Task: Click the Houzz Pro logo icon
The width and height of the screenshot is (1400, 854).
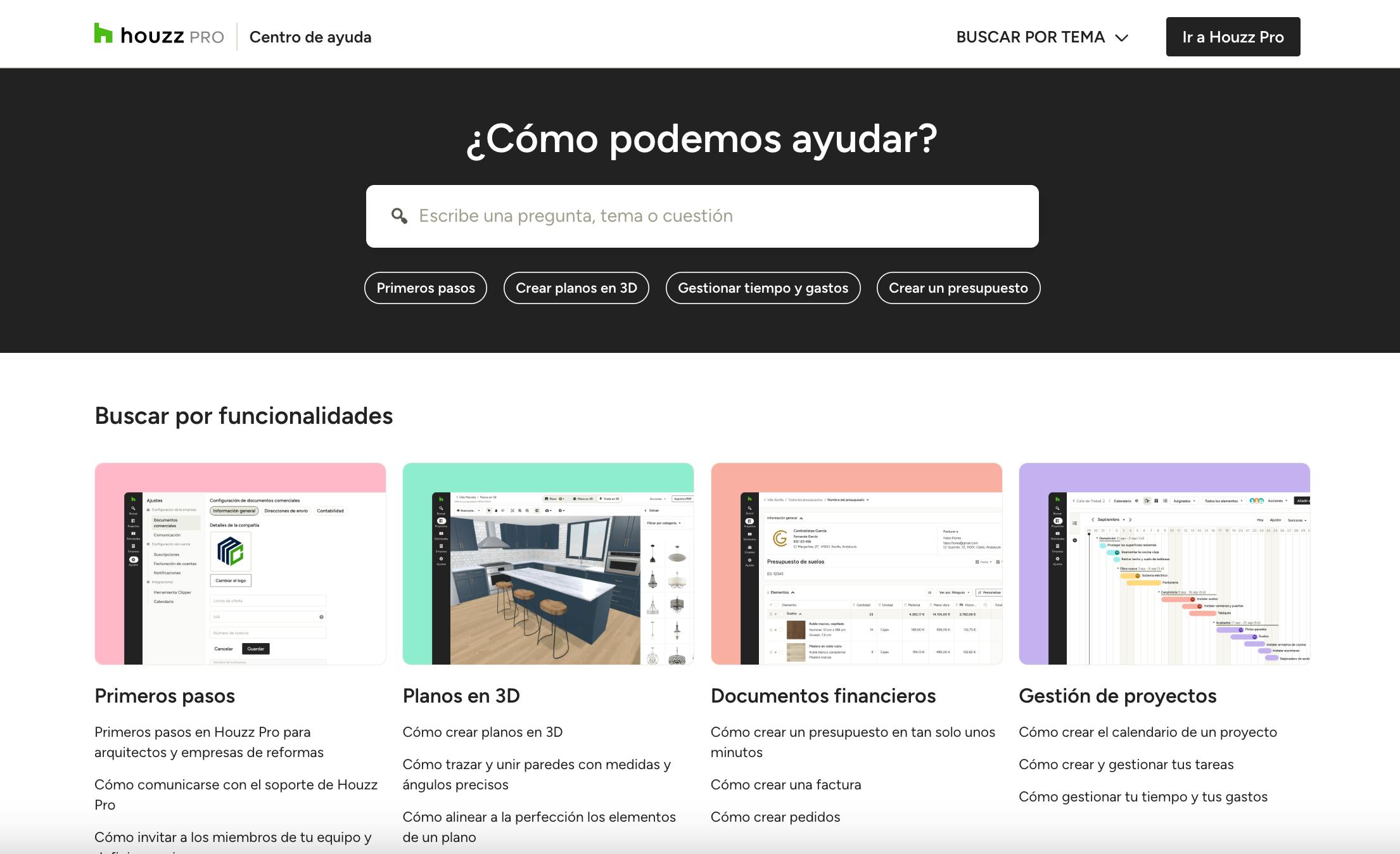Action: pos(103,34)
